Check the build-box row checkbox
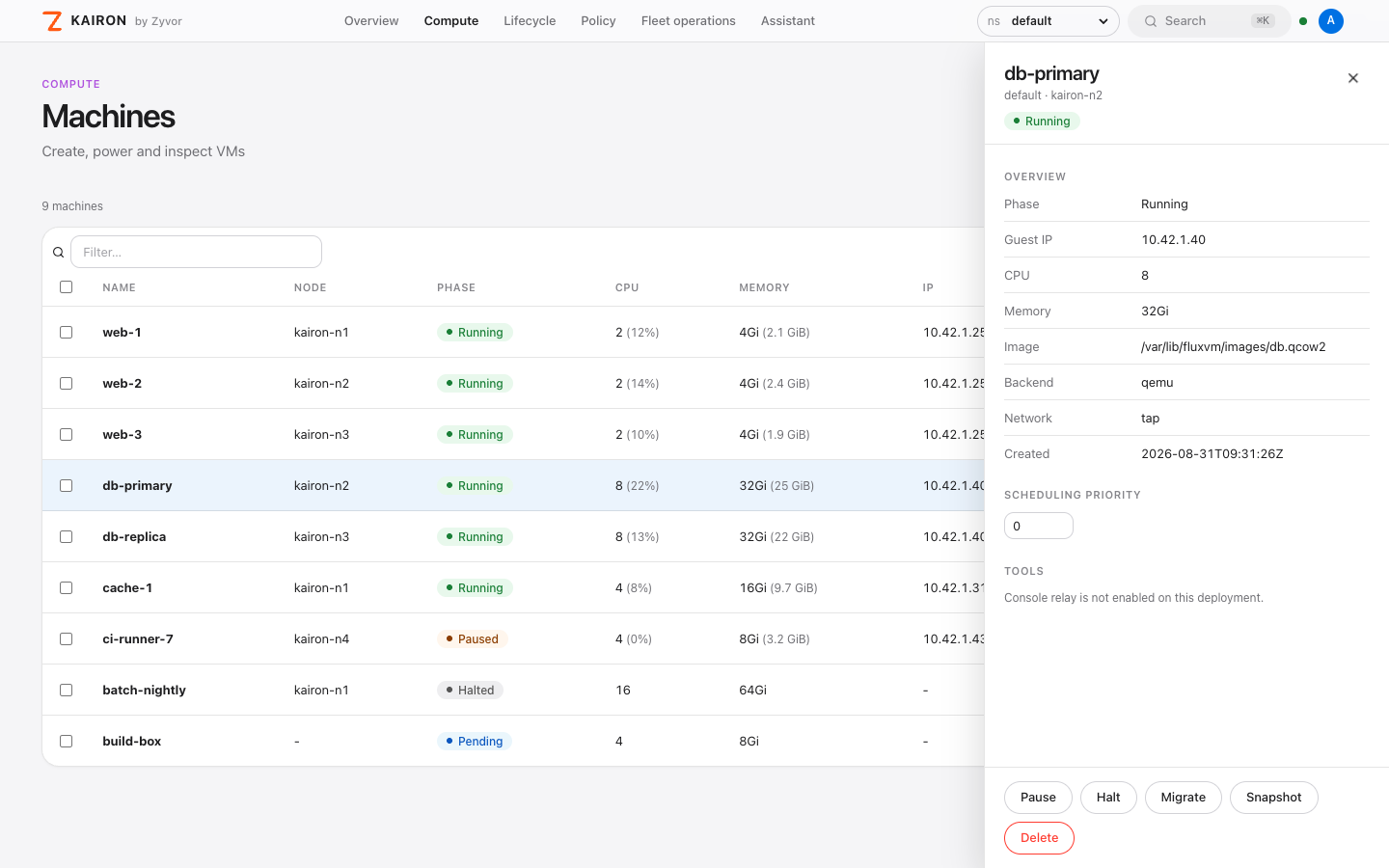The image size is (1389, 868). coord(67,742)
